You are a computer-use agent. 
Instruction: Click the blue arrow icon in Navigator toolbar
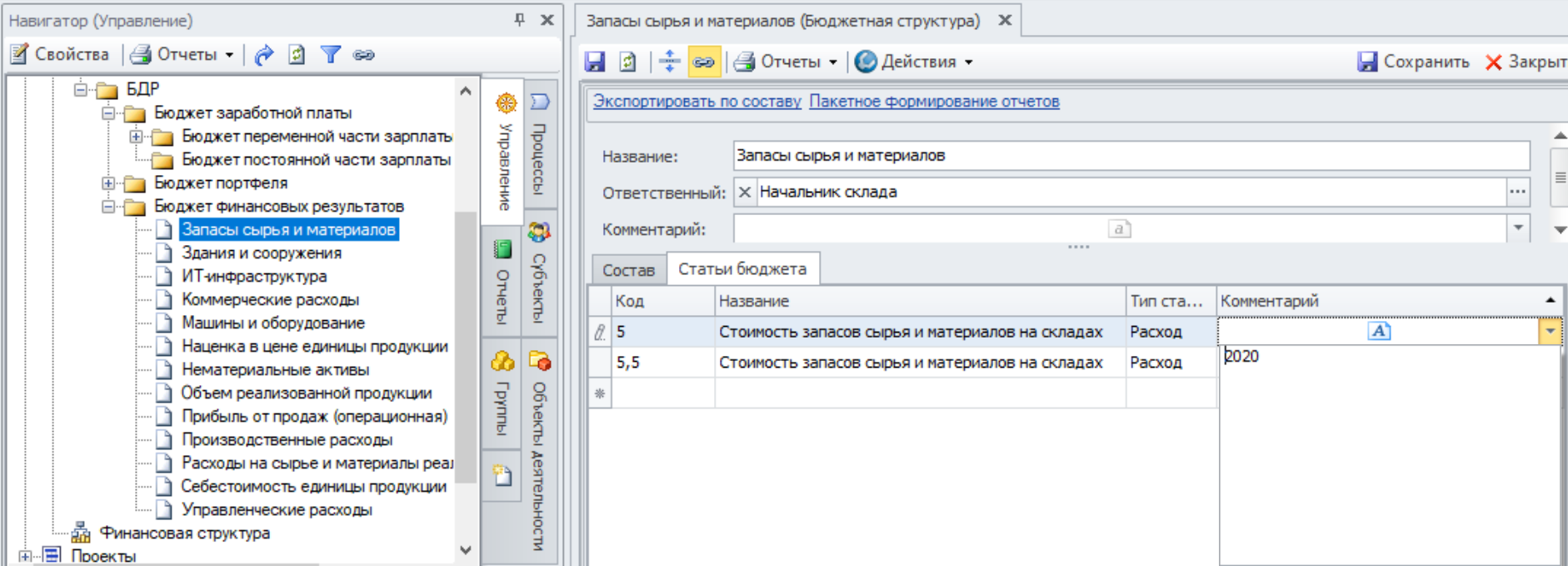click(264, 55)
